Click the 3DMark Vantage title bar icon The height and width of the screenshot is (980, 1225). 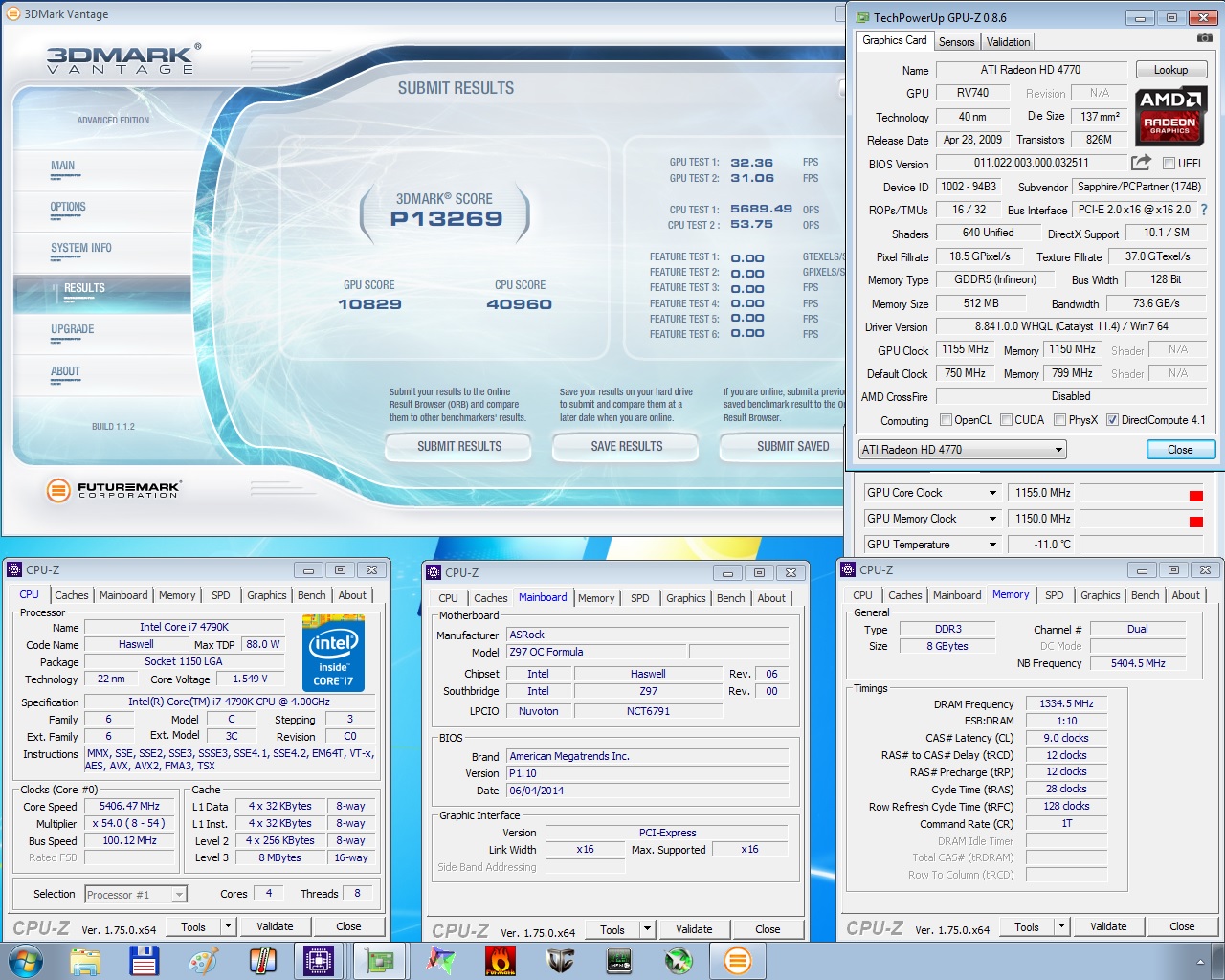13,14
